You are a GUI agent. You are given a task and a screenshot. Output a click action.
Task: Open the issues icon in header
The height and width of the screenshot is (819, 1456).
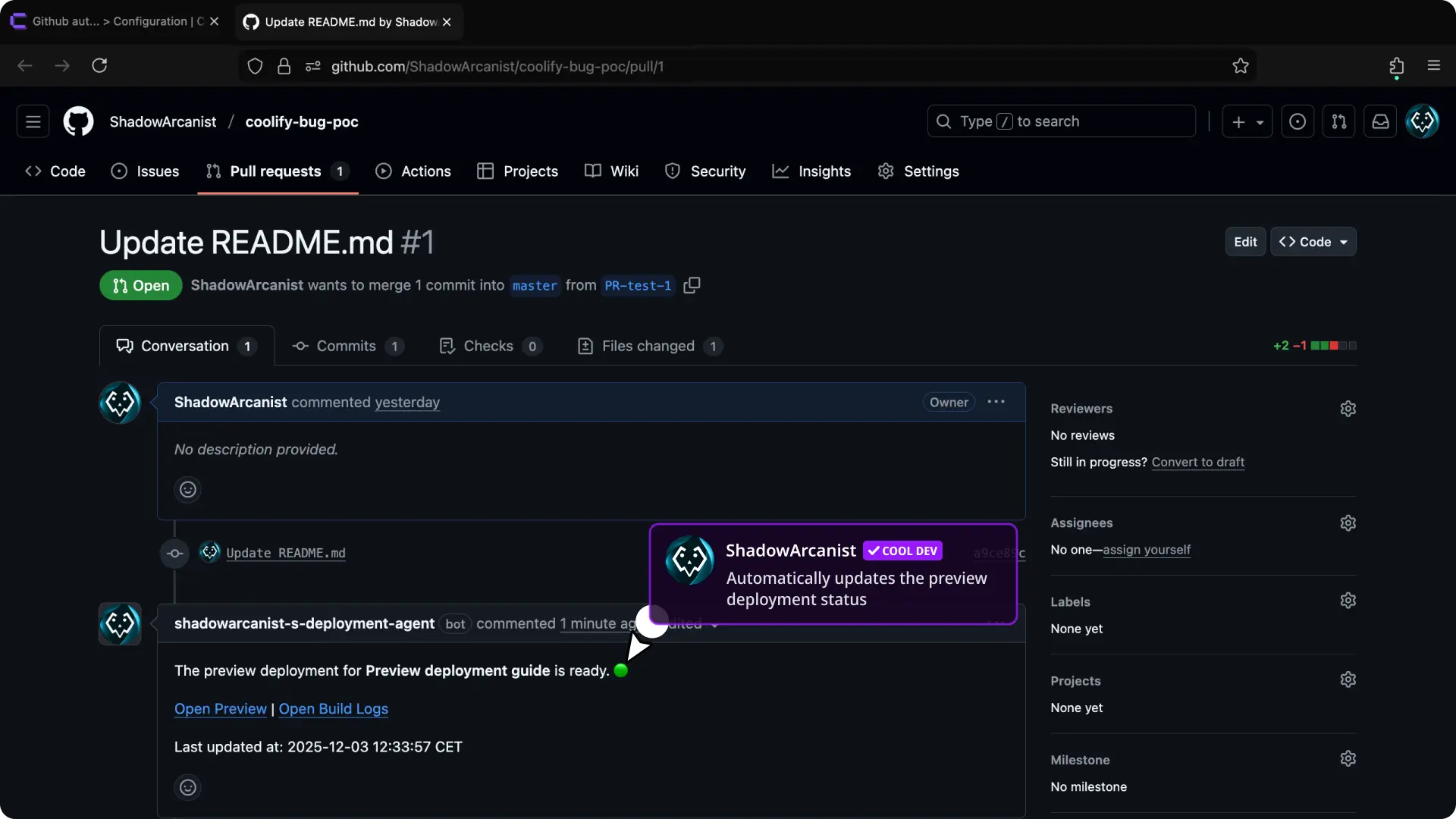click(x=1298, y=121)
